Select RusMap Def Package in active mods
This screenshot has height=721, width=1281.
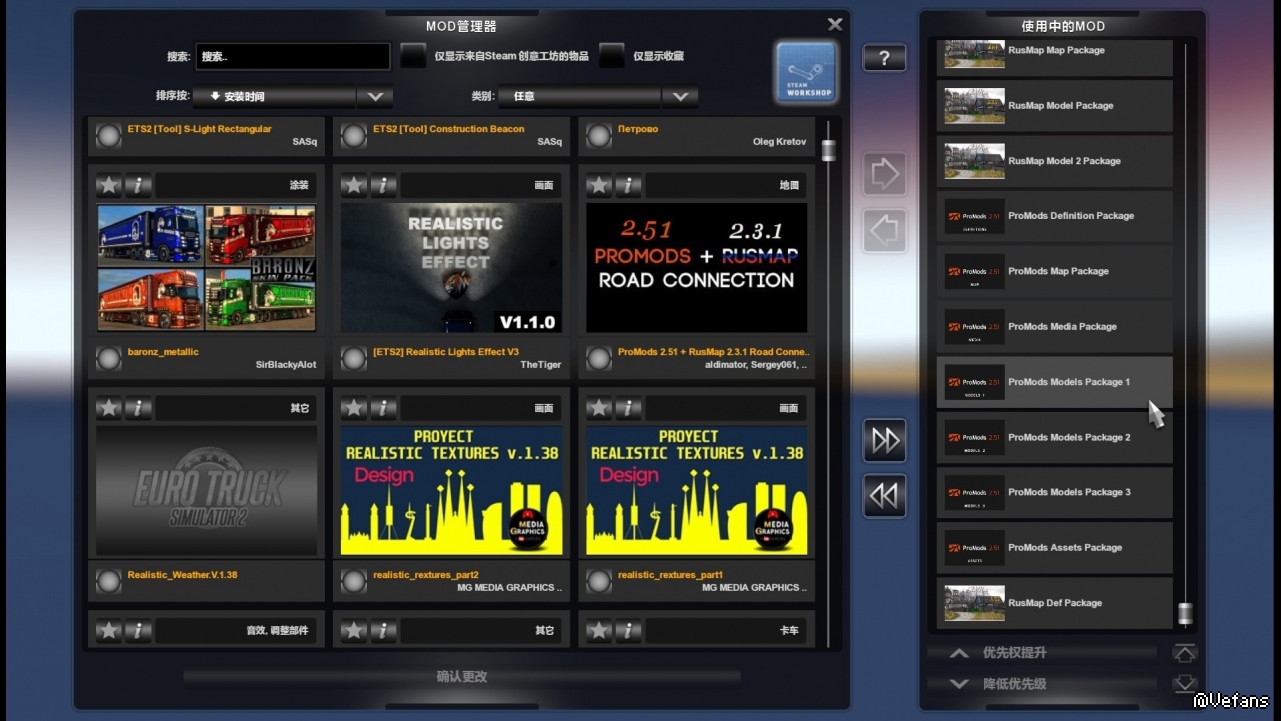tap(1055, 603)
